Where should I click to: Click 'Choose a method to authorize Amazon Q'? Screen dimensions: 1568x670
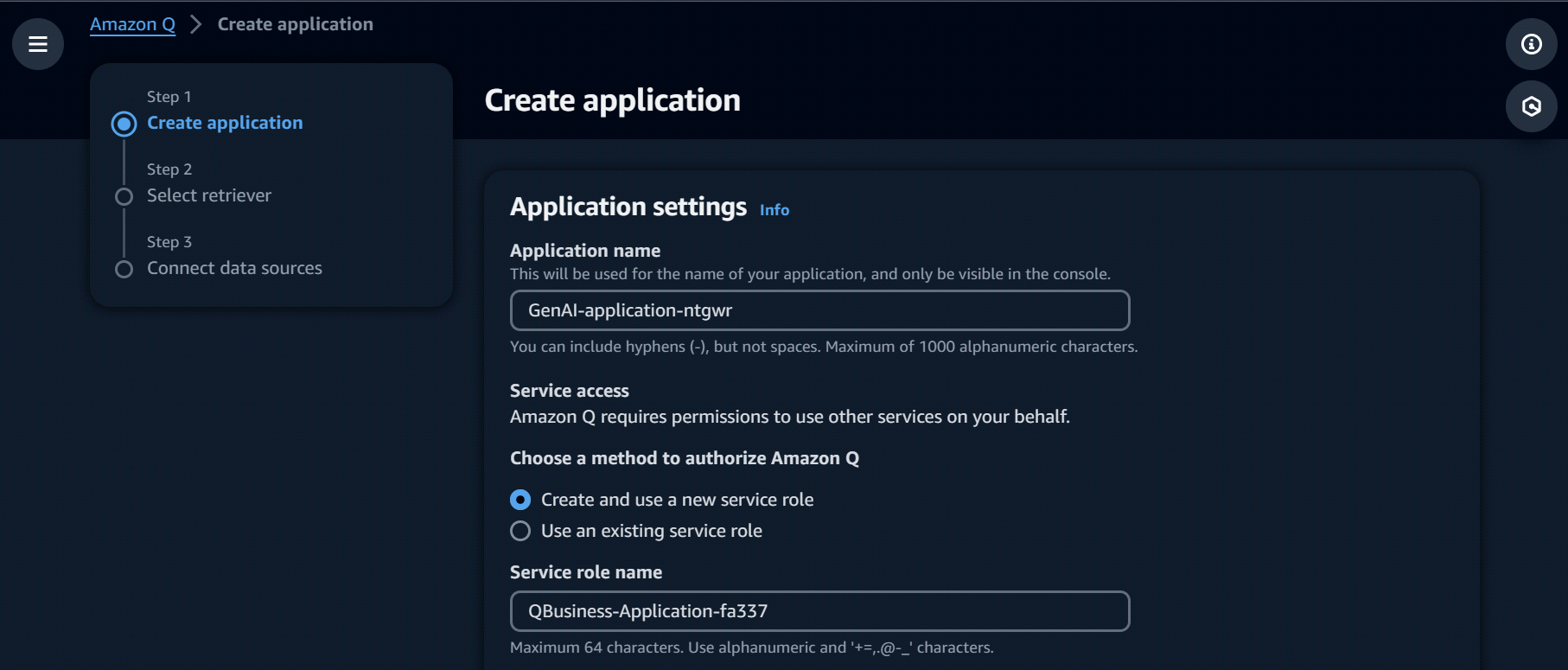(x=685, y=458)
